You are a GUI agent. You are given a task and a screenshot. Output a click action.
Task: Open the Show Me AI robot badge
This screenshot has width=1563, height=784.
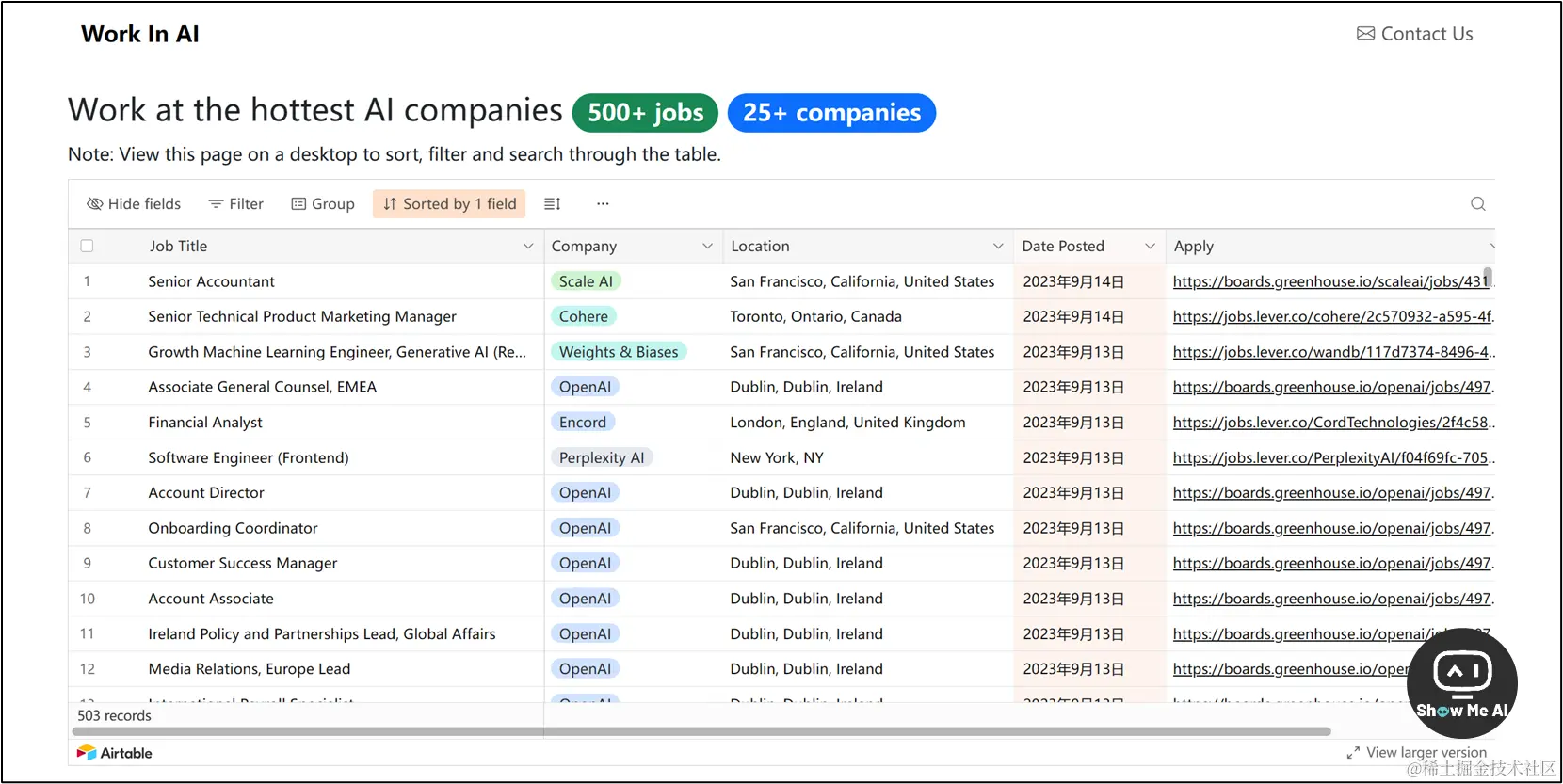pos(1462,683)
